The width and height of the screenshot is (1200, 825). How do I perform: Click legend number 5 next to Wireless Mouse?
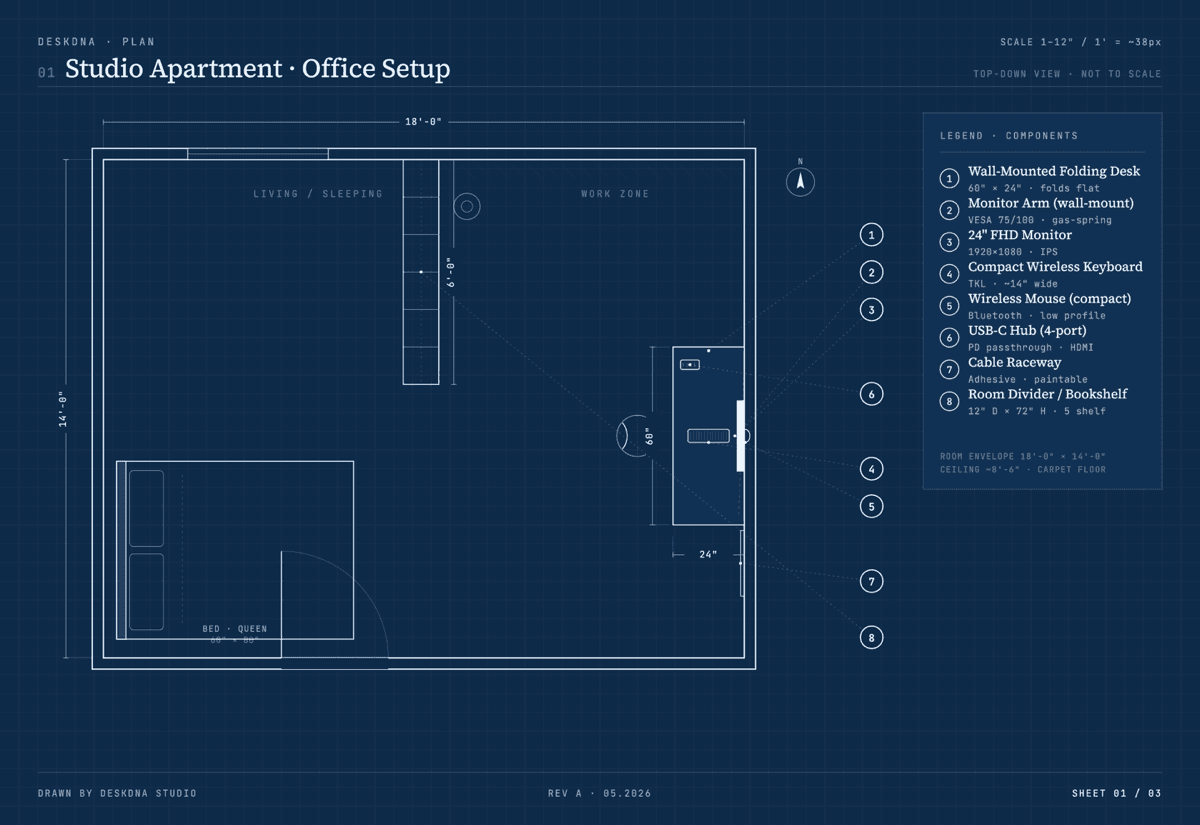(x=949, y=306)
